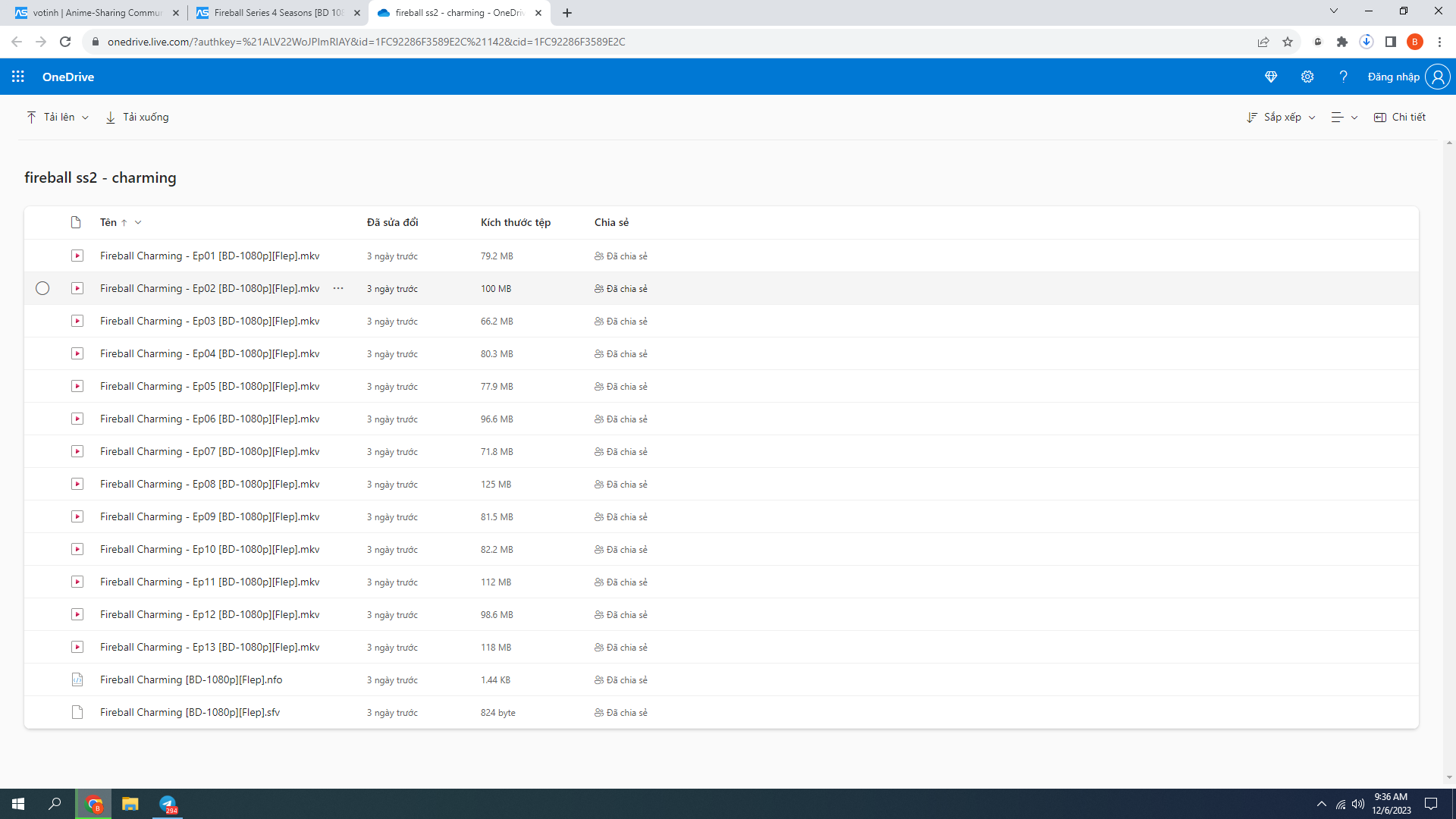This screenshot has height=819, width=1456.
Task: Click the Tải xuống download button
Action: point(137,118)
